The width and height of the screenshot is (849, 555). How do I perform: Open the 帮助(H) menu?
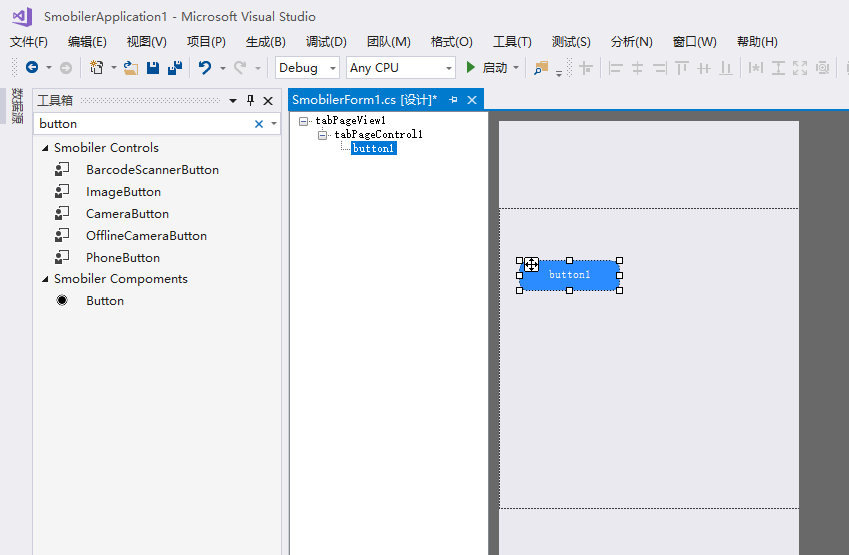pyautogui.click(x=757, y=42)
